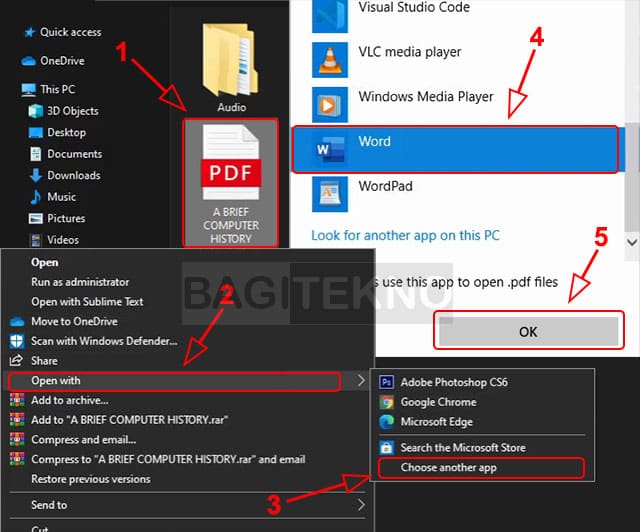Click the WinRAR icon beside Compress and email...

[17, 440]
